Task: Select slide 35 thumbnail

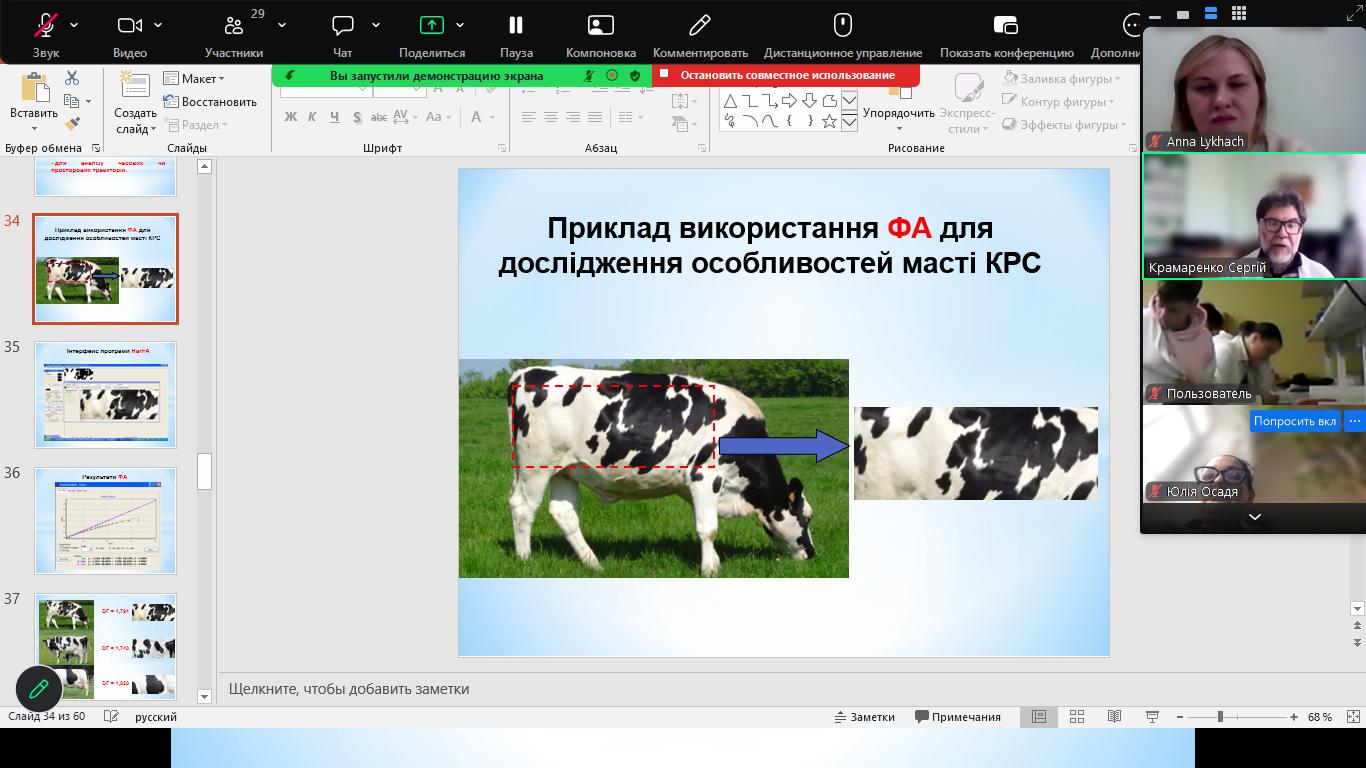Action: [x=106, y=395]
